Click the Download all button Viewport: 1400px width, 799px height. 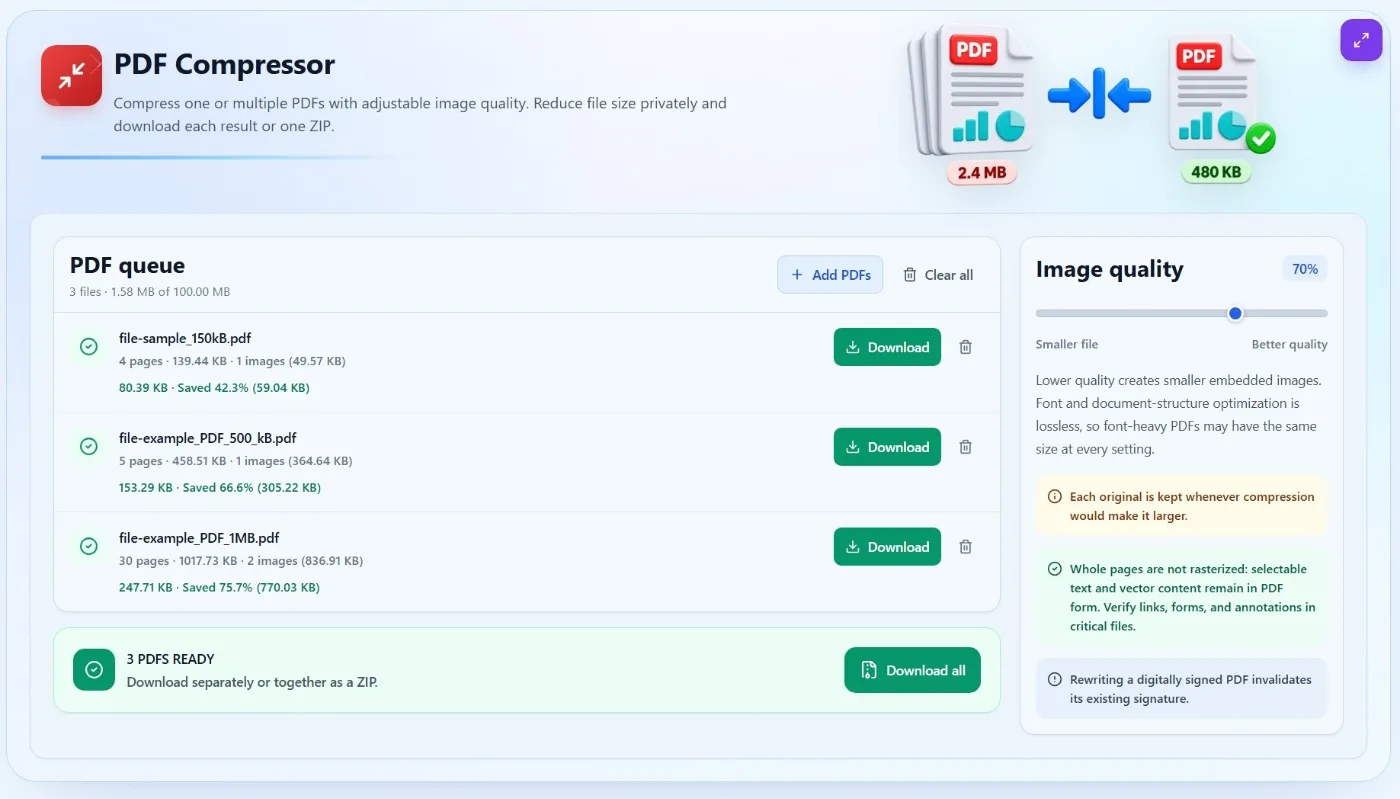point(912,670)
